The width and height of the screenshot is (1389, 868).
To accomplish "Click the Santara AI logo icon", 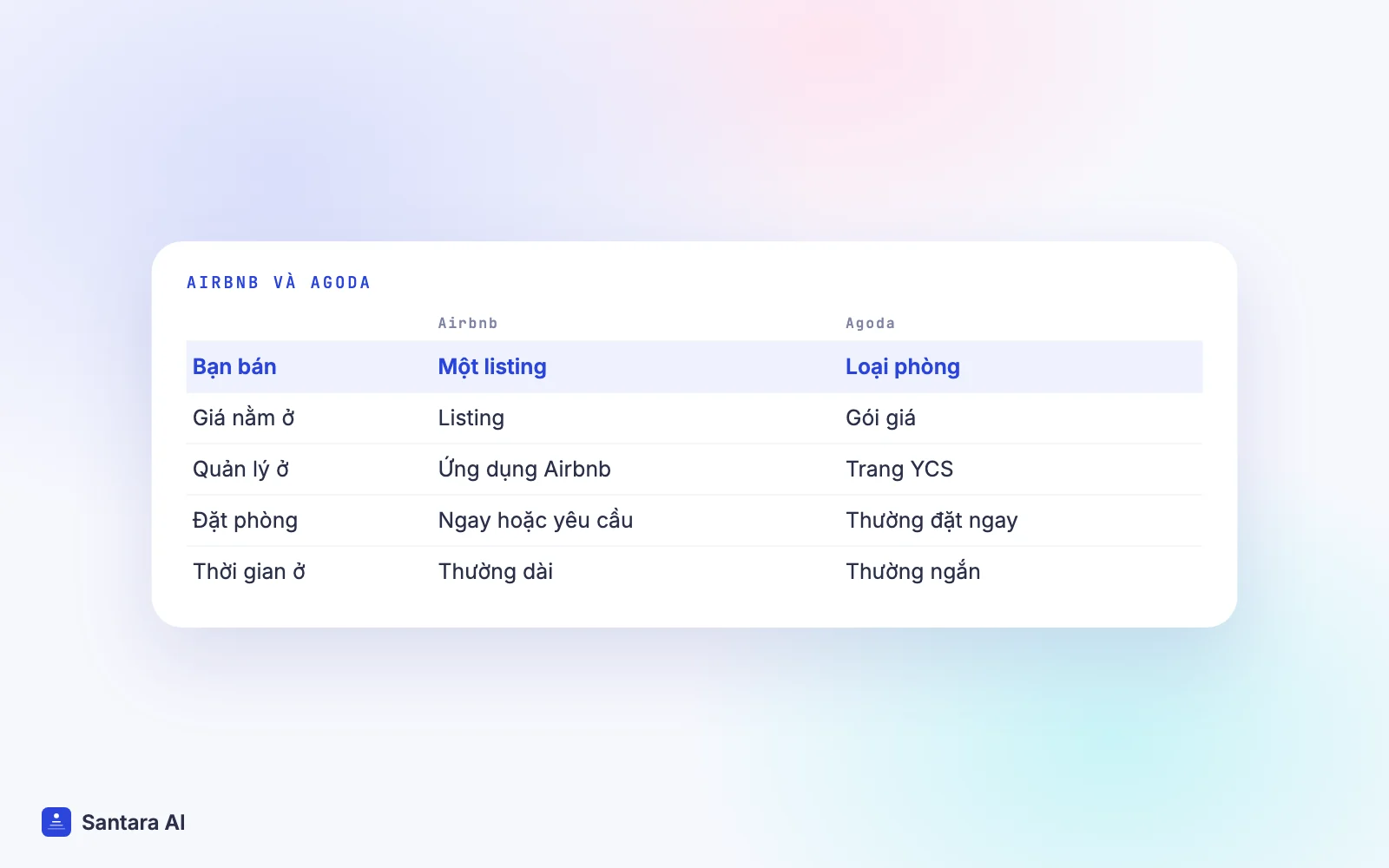I will pos(56,822).
